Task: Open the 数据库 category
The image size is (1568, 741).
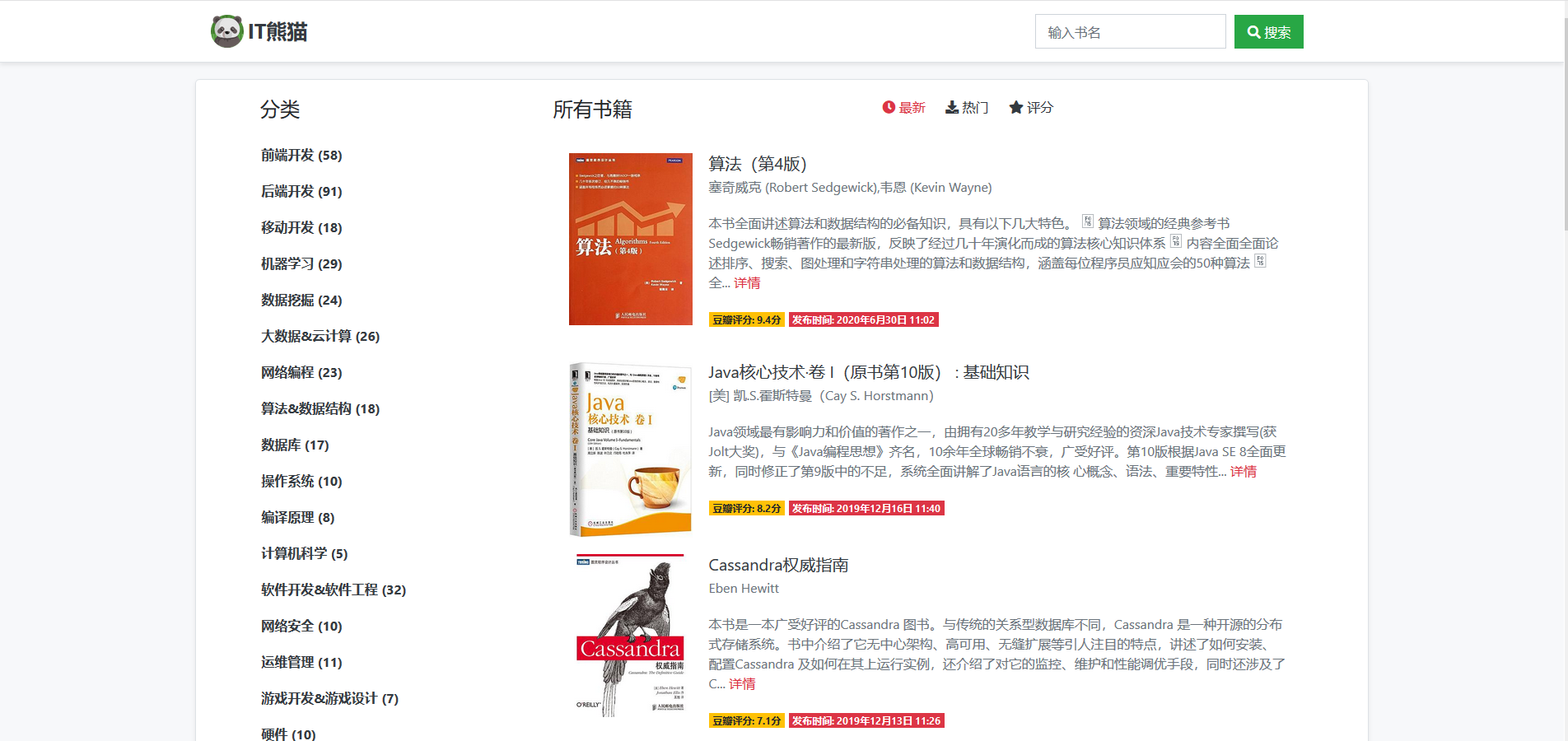Action: coord(293,445)
